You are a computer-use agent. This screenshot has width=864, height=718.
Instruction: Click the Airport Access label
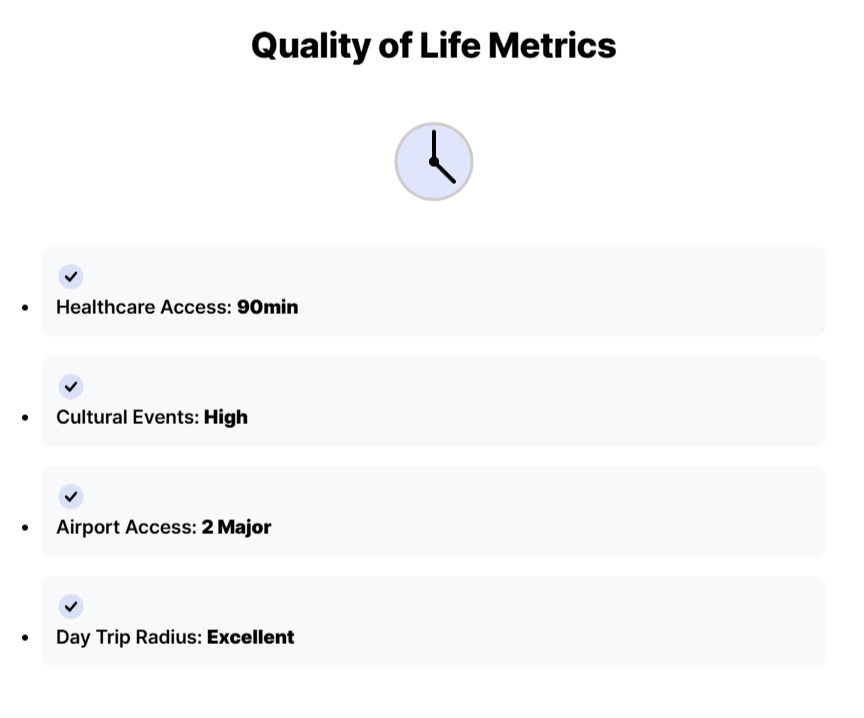[x=126, y=527]
